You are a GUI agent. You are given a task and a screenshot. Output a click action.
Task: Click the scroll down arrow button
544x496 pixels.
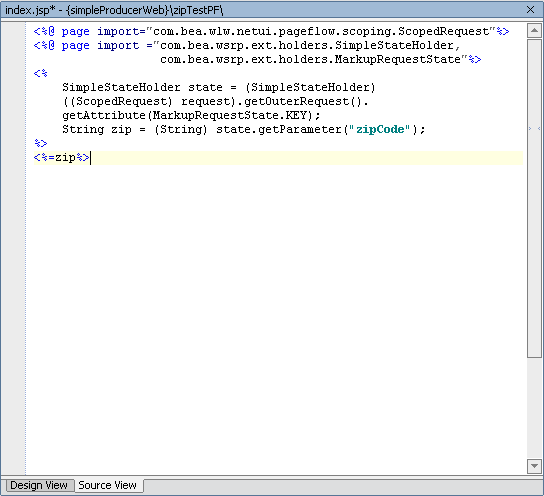coord(534,466)
